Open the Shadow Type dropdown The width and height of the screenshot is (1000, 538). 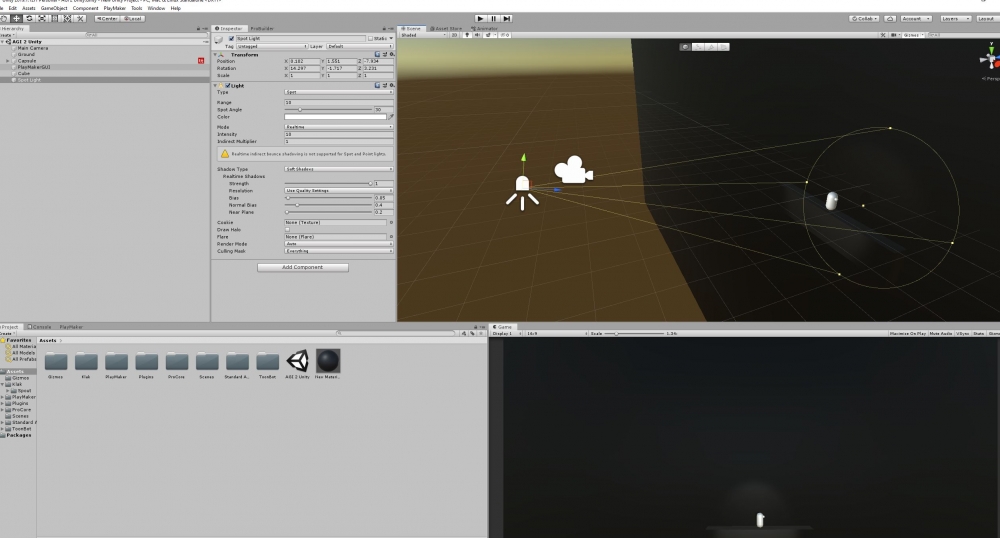(x=339, y=169)
